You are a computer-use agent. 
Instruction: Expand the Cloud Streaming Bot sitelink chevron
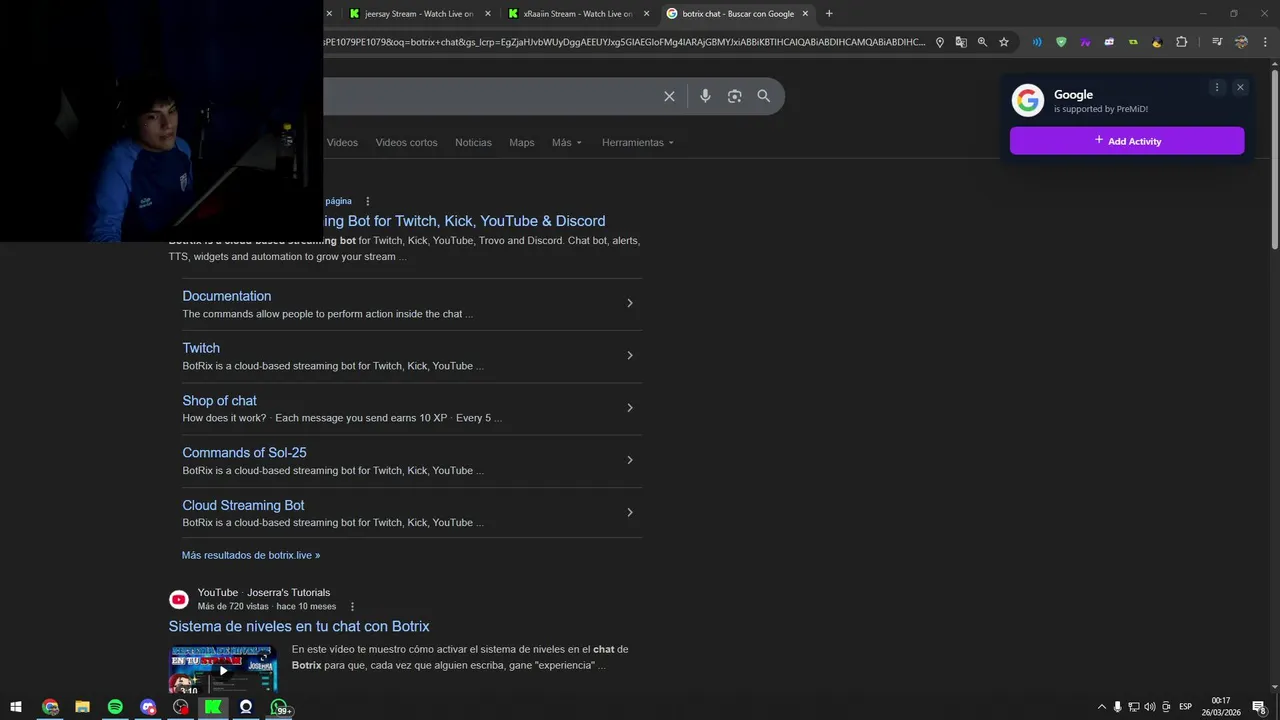point(629,512)
